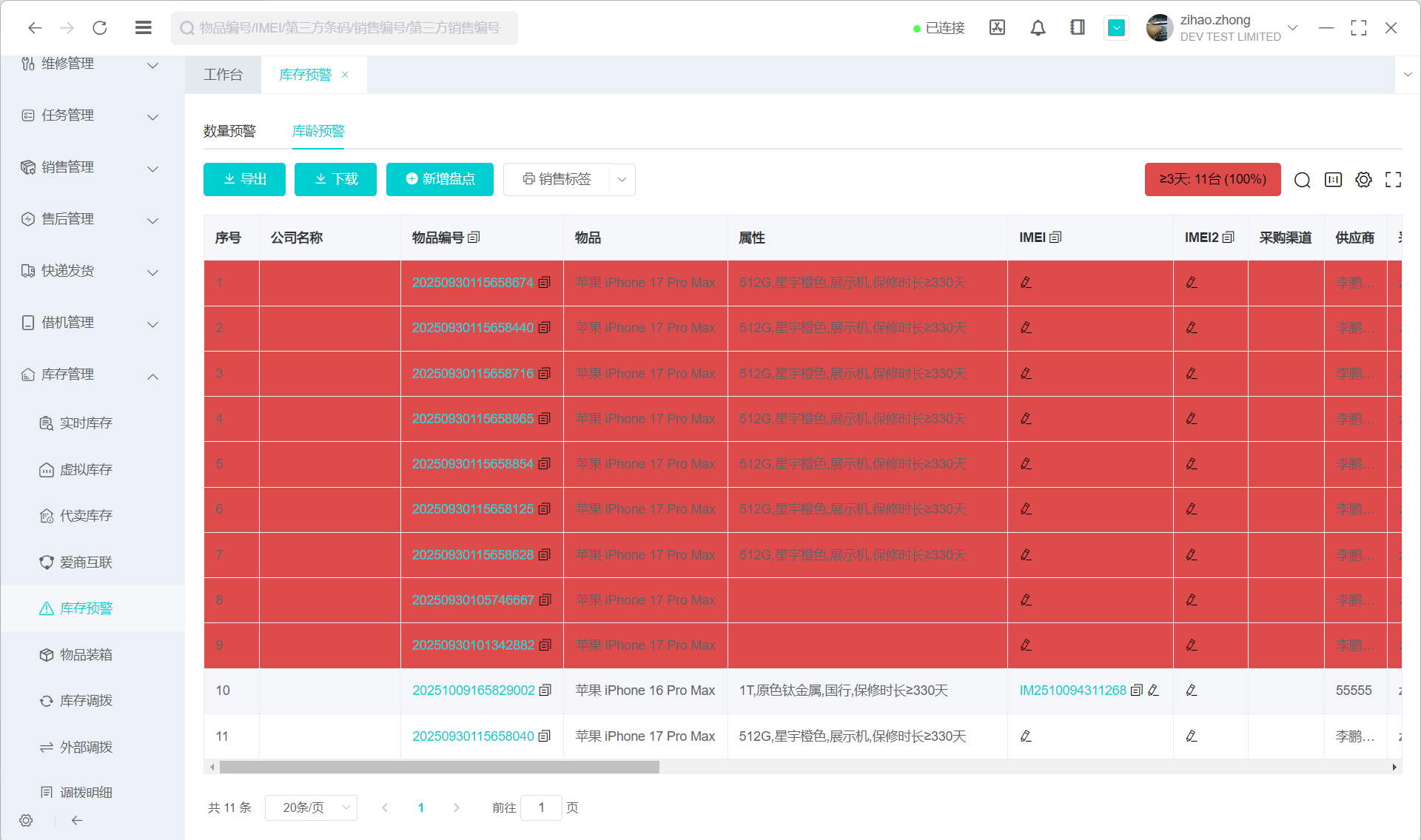Switch to the 数量预警 tab

229,131
